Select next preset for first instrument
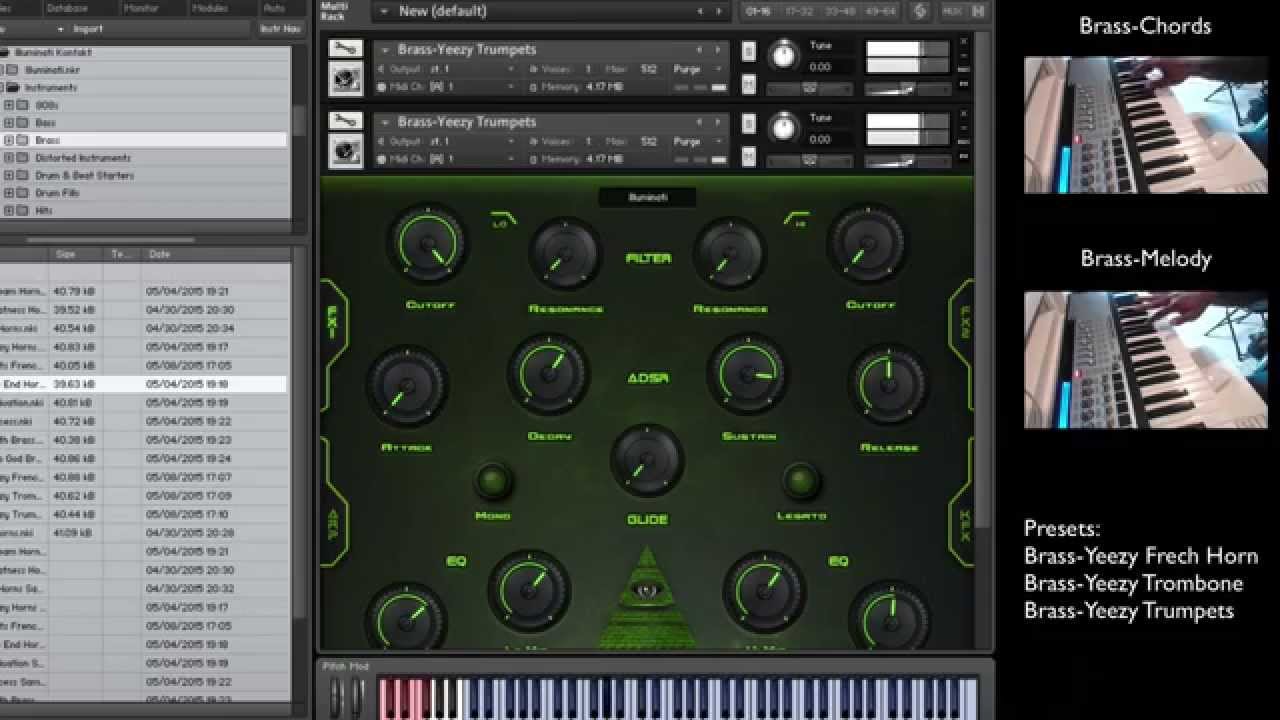The width and height of the screenshot is (1280, 720). [719, 49]
